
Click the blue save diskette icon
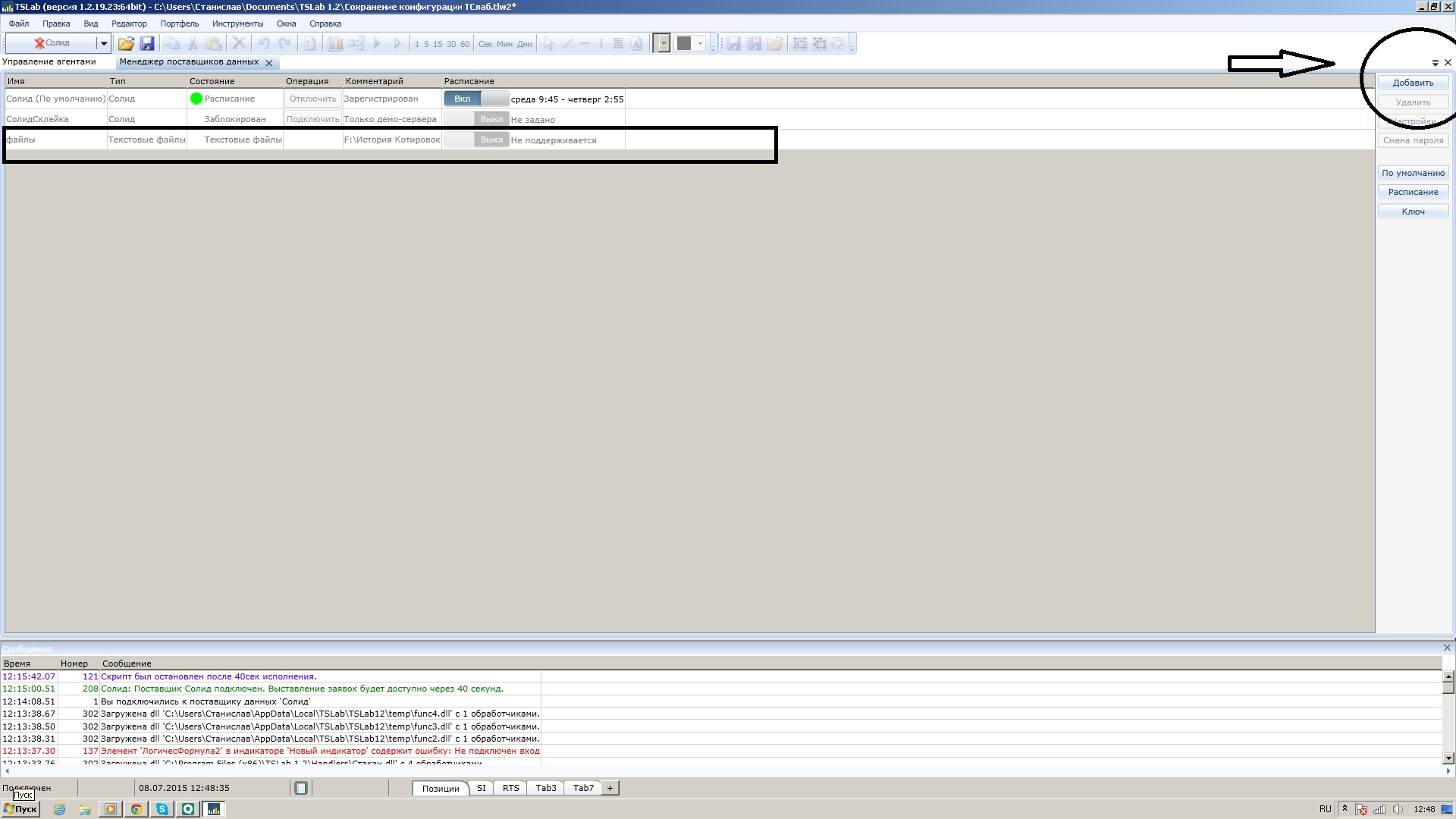click(x=147, y=44)
